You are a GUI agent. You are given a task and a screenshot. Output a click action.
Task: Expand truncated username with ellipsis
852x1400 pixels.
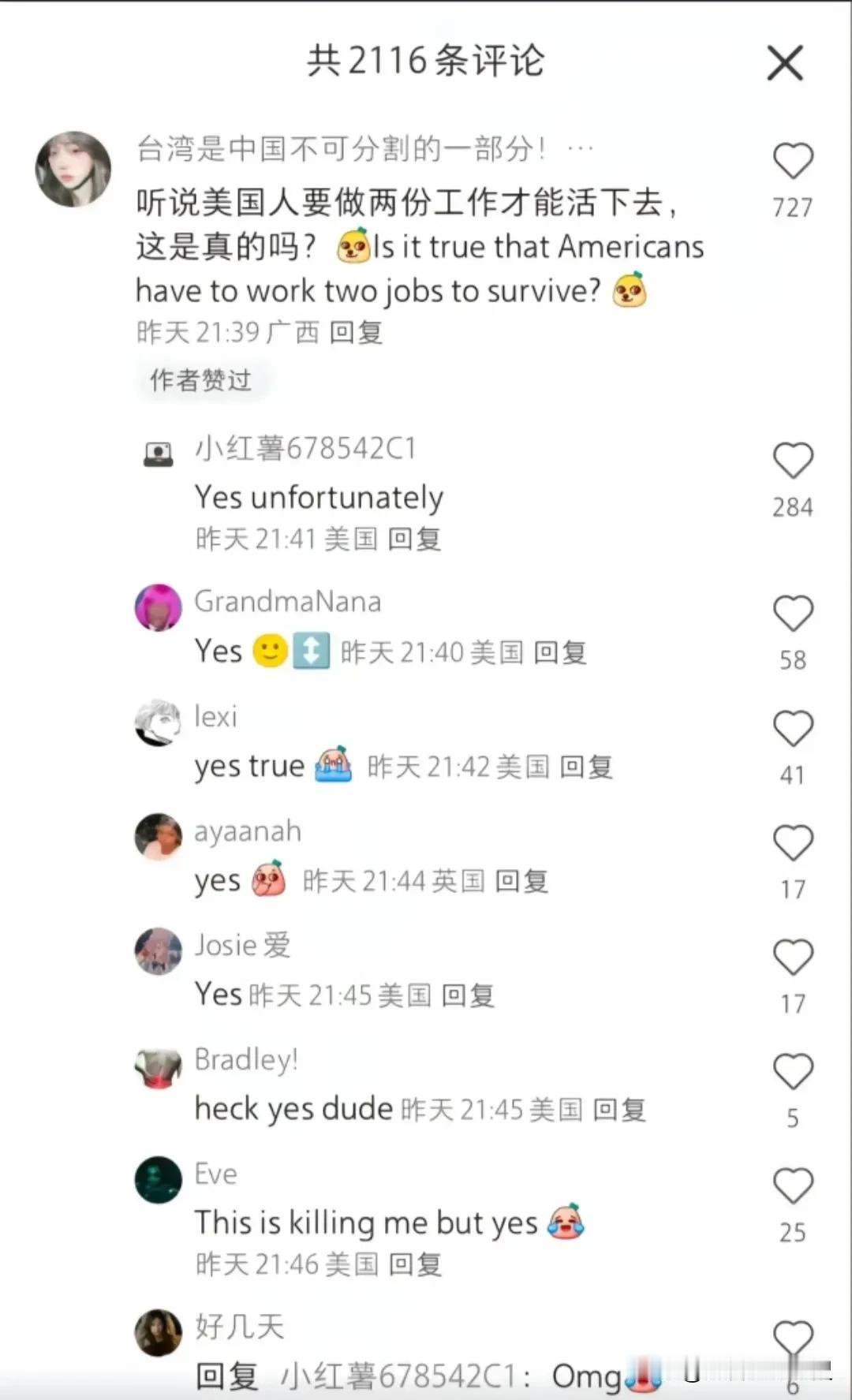pos(581,148)
